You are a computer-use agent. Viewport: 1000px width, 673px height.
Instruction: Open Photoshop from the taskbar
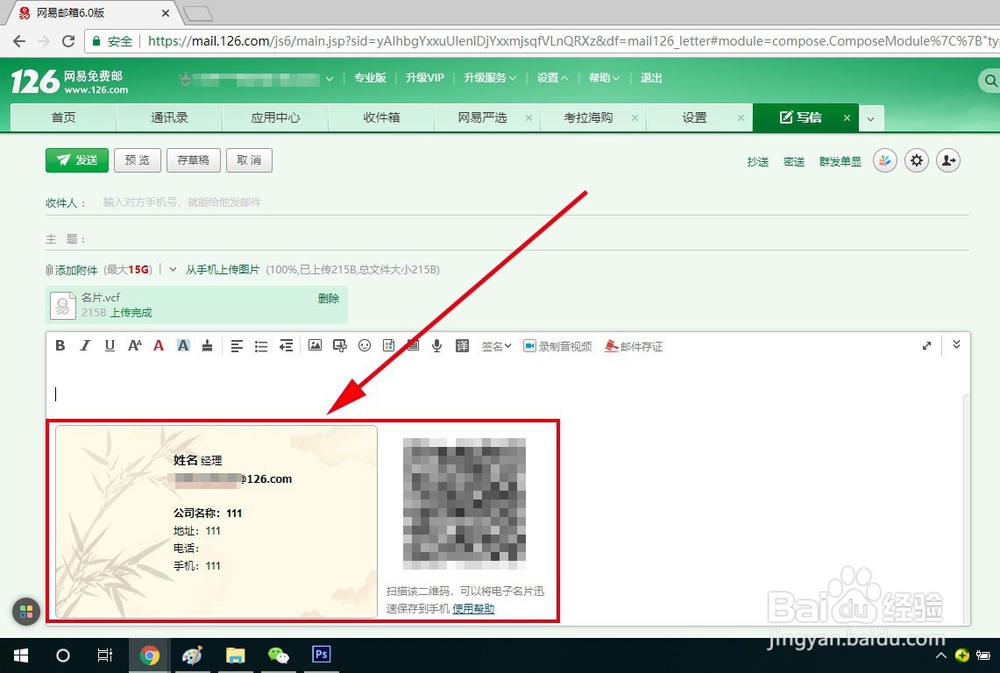coord(321,655)
